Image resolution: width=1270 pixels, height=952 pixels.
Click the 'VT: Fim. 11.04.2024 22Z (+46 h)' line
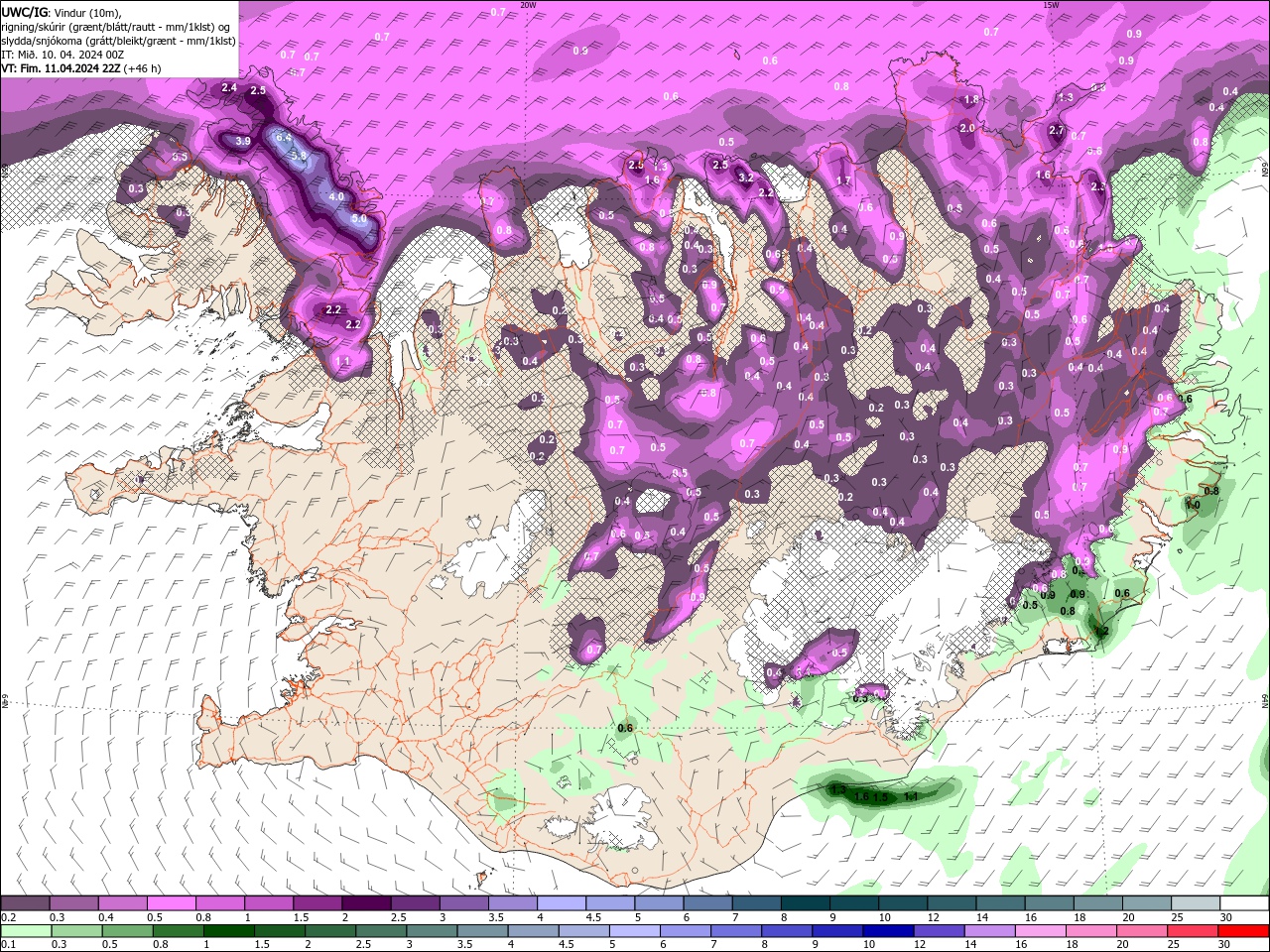click(81, 68)
